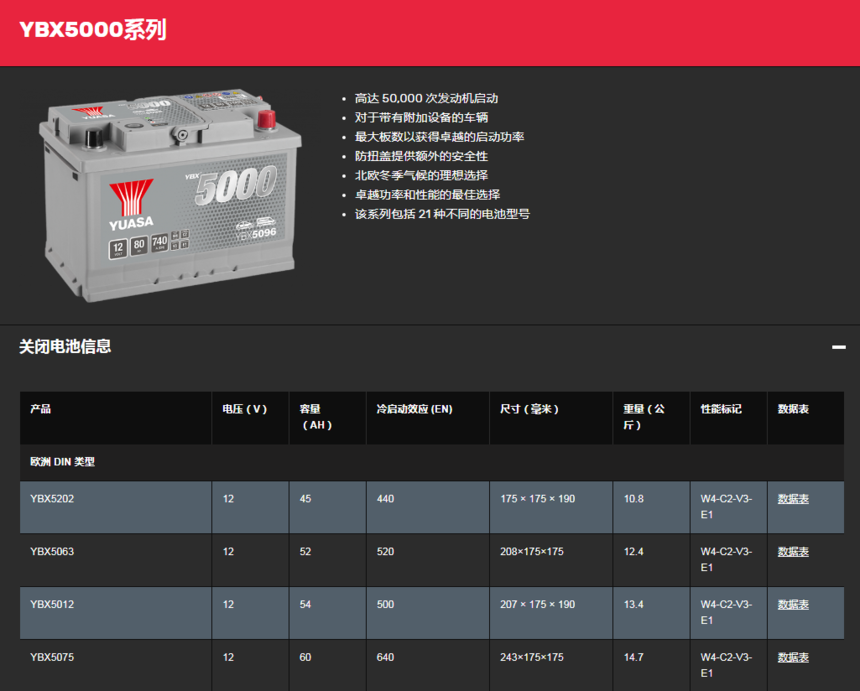Select dimensions 175 × 175 × 190
The height and width of the screenshot is (691, 860).
click(538, 499)
